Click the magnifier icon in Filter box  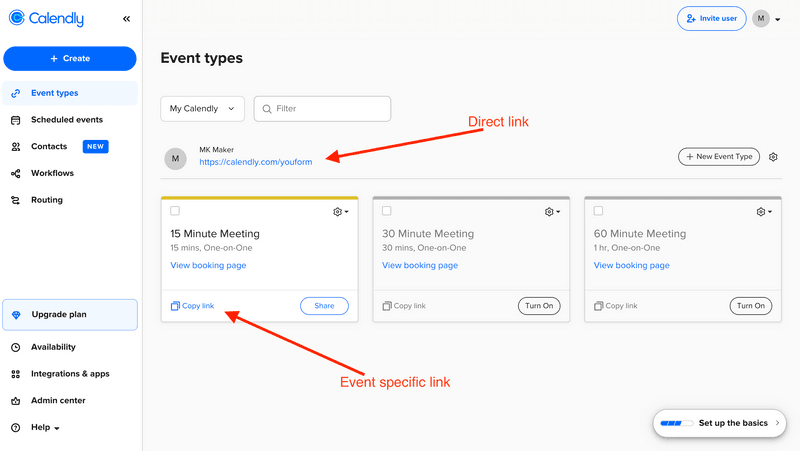point(267,109)
